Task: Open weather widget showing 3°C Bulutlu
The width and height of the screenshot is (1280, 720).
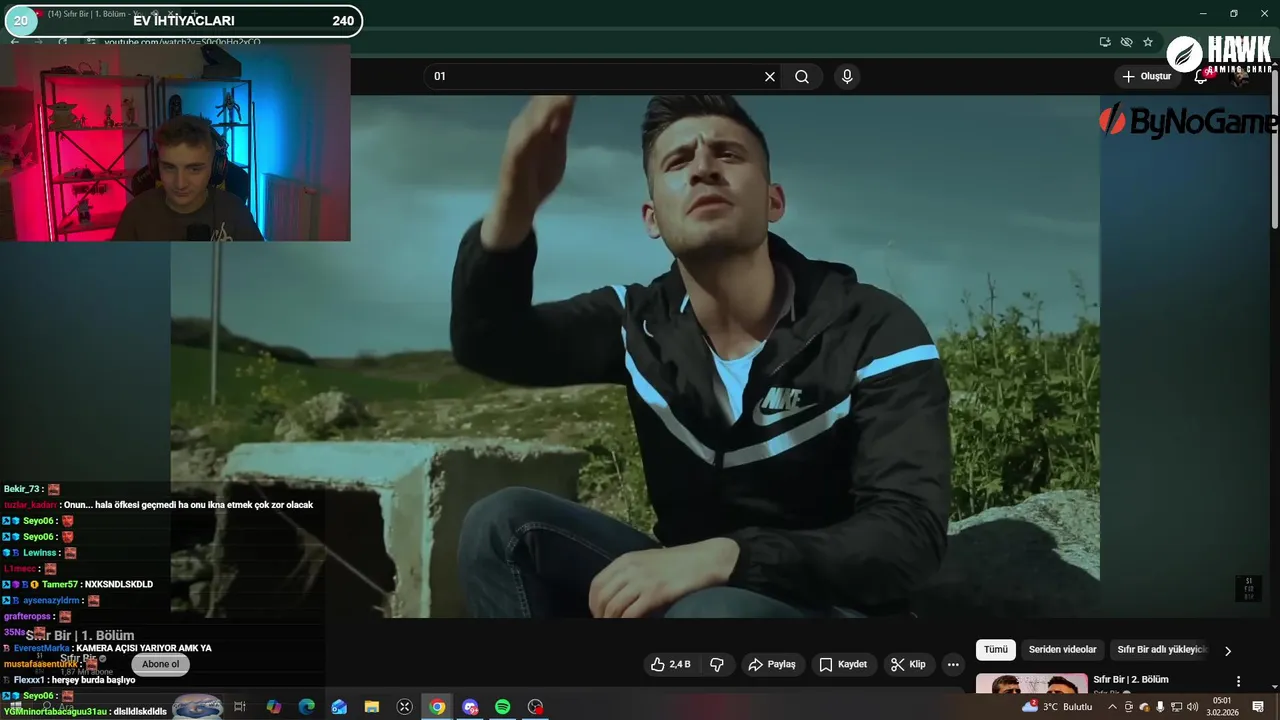Action: (1057, 707)
